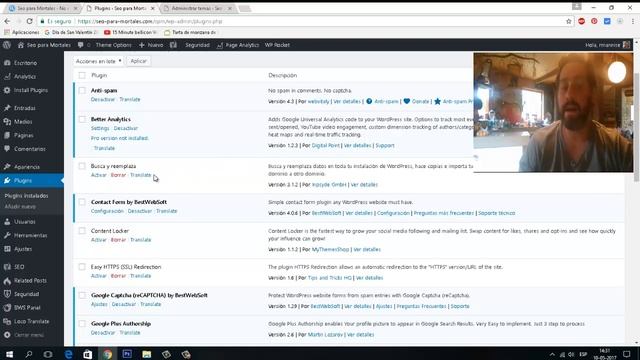Image resolution: width=640 pixels, height=360 pixels.
Task: Delete Easy HTTPS Redirection plugin
Action: 118,276
